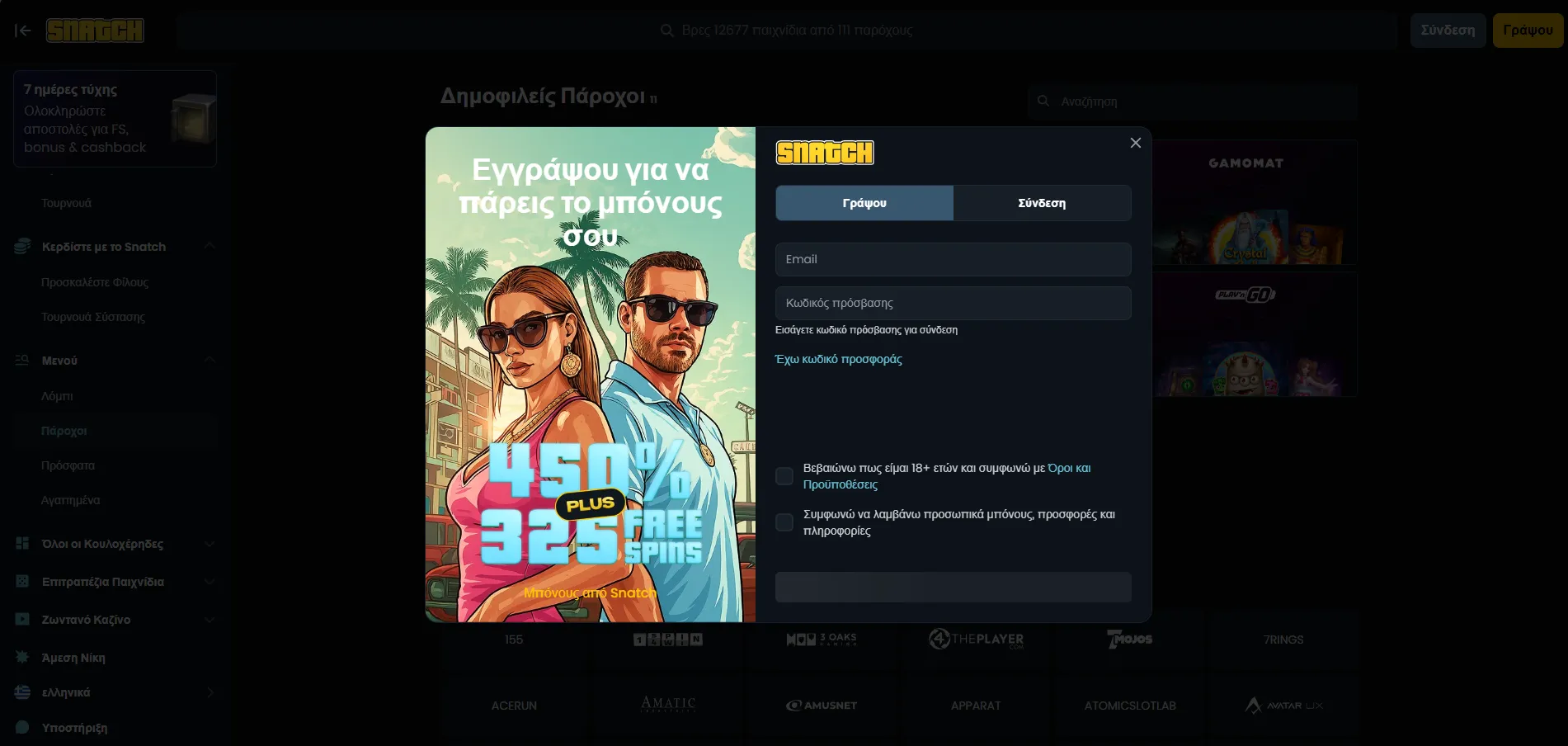1568x746 pixels.
Task: Click the header Σύνδεση button
Action: pyautogui.click(x=1448, y=31)
